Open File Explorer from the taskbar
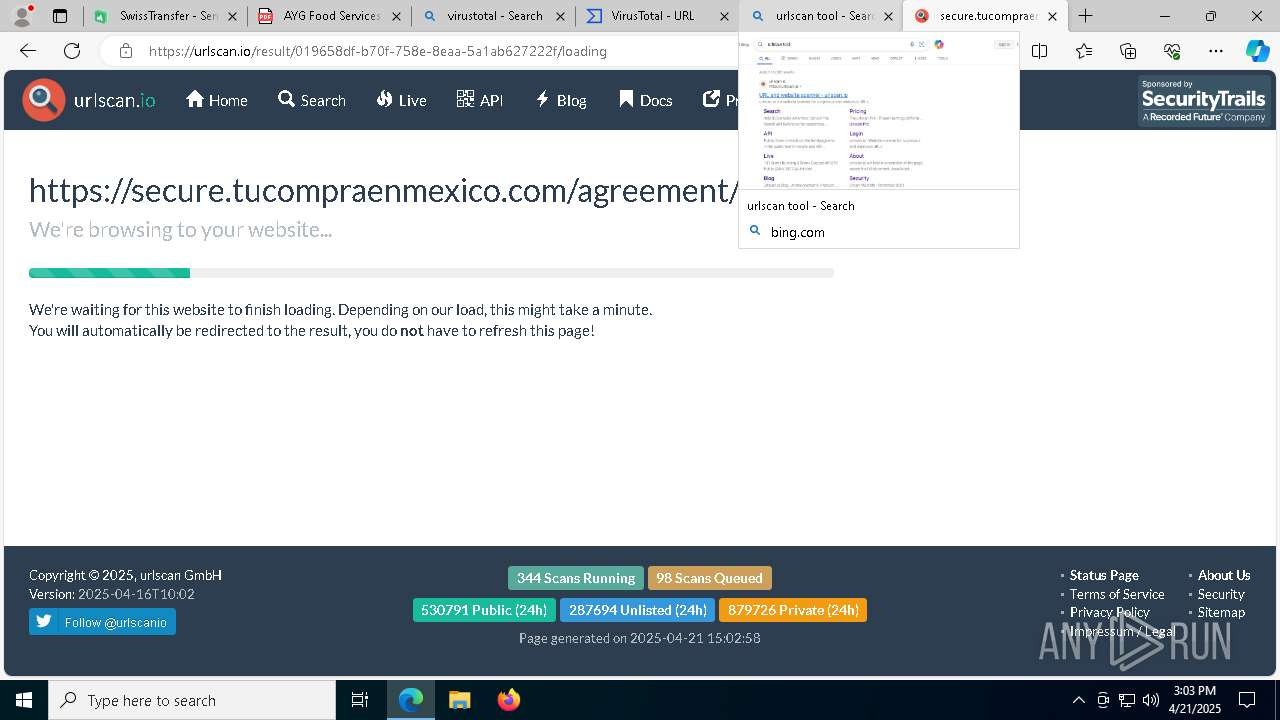Screen dimensions: 1280x720 click(x=459, y=700)
